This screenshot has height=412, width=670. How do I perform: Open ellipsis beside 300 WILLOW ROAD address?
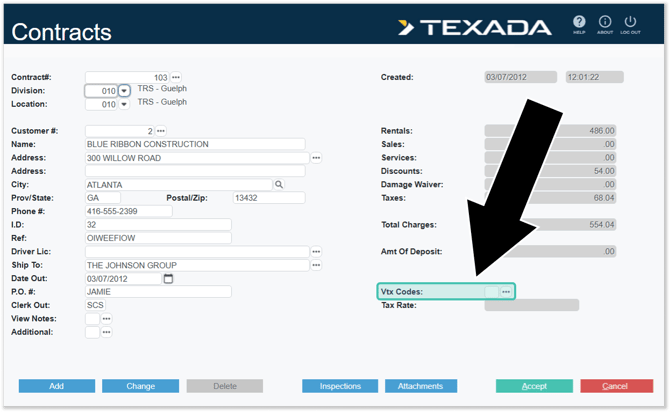tap(316, 158)
